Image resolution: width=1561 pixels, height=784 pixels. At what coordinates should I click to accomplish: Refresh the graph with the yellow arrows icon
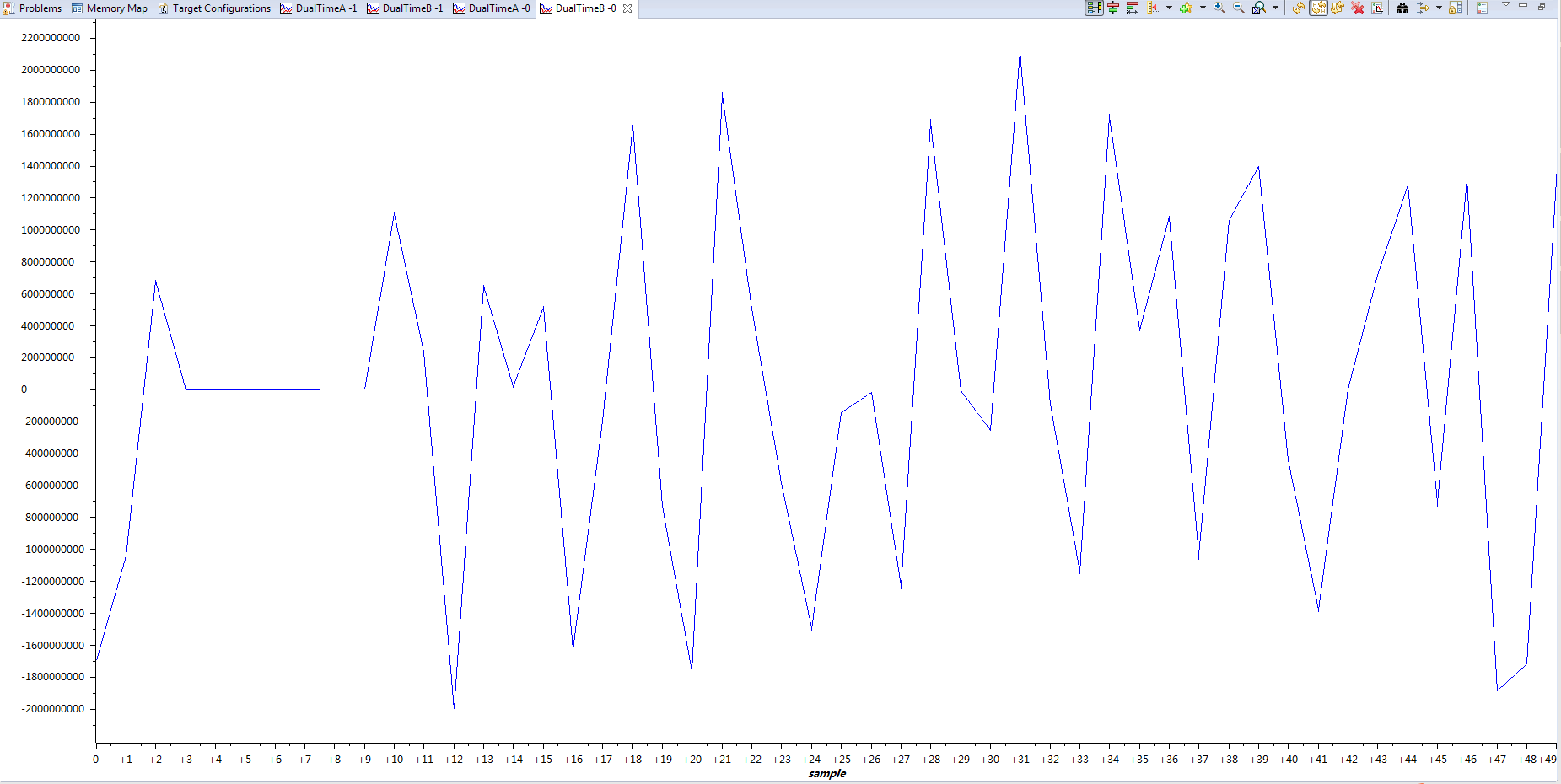click(x=1299, y=8)
